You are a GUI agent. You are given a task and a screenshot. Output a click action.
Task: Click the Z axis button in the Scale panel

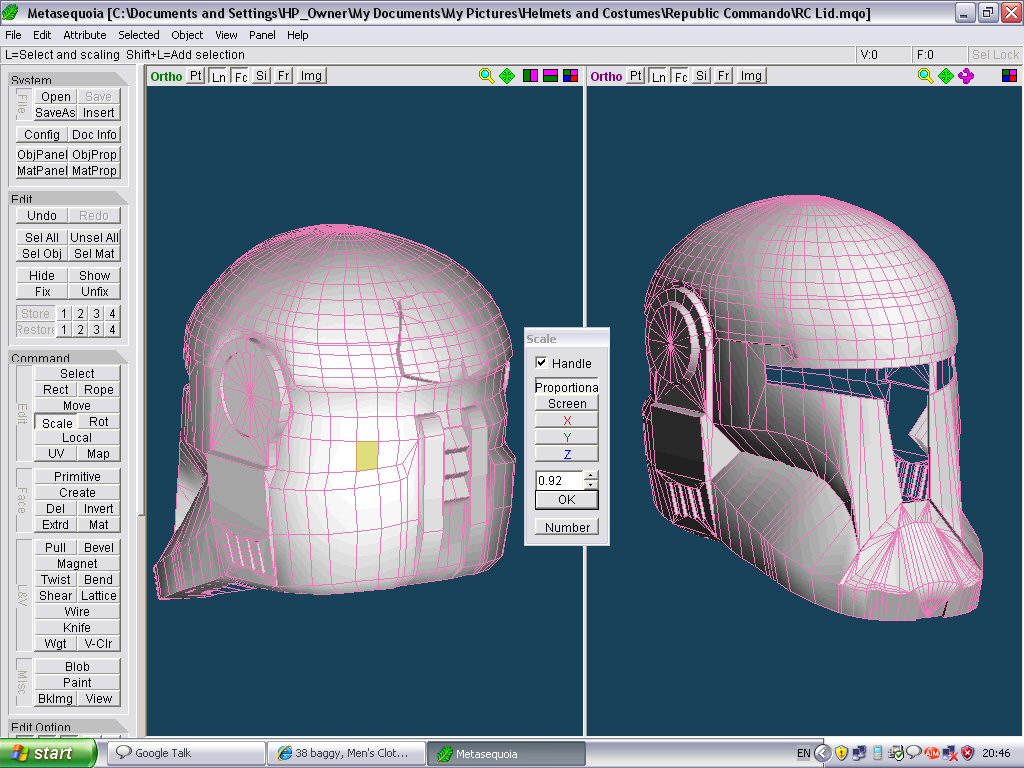click(567, 455)
